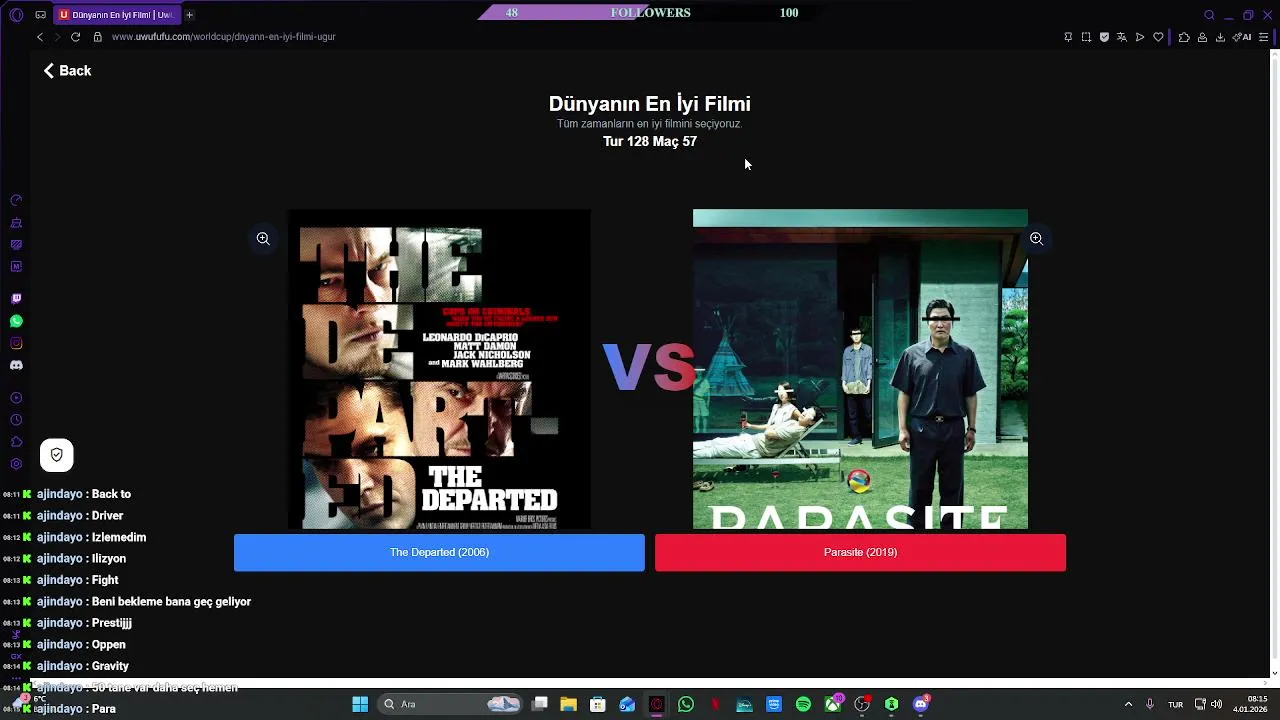Screen dimensions: 1280x720
Task: Open the Easy Setup sliders icon
Action: 1264,37
